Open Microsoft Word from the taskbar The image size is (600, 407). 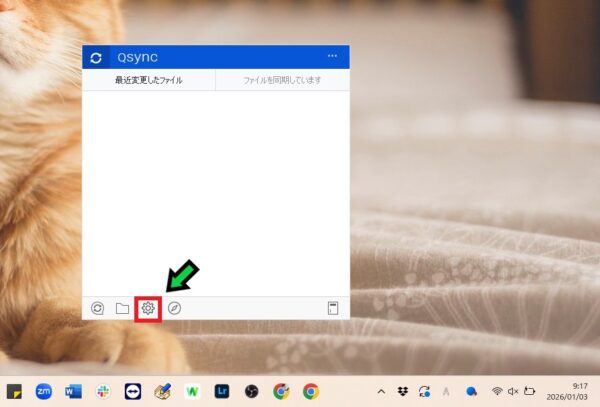tap(73, 391)
